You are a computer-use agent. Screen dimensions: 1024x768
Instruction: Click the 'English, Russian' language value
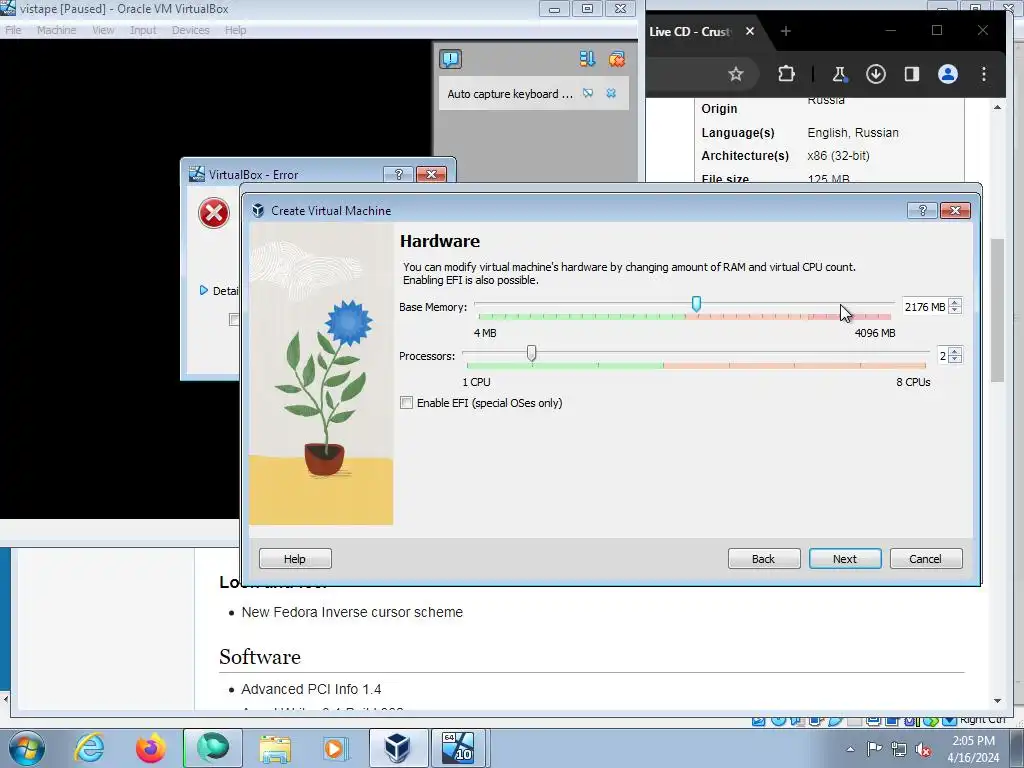(x=853, y=133)
